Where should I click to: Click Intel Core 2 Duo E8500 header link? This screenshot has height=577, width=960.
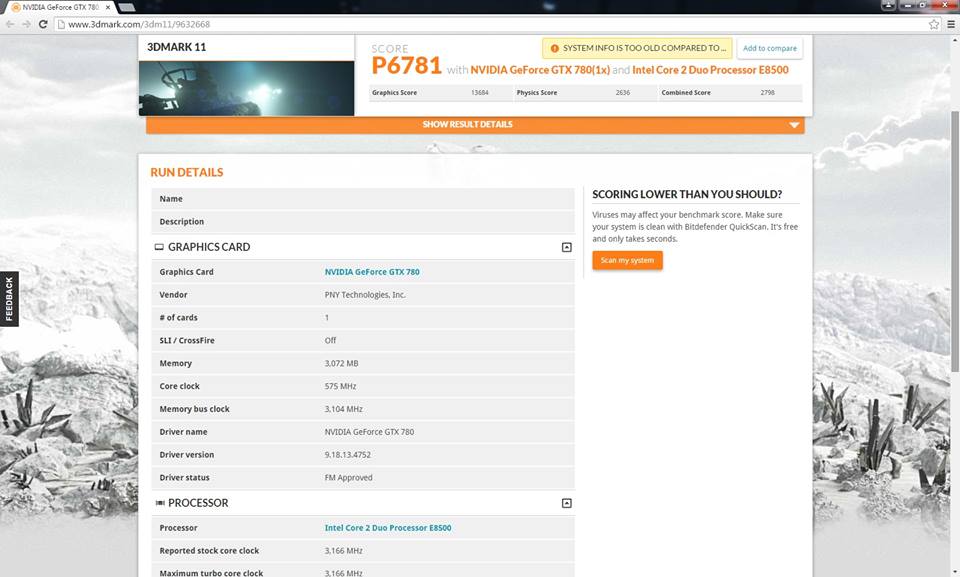(x=710, y=70)
